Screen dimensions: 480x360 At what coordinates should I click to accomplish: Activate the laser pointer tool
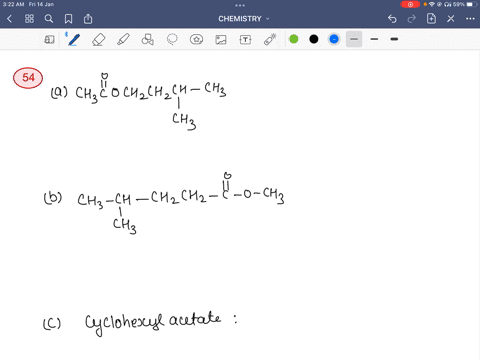[x=270, y=39]
